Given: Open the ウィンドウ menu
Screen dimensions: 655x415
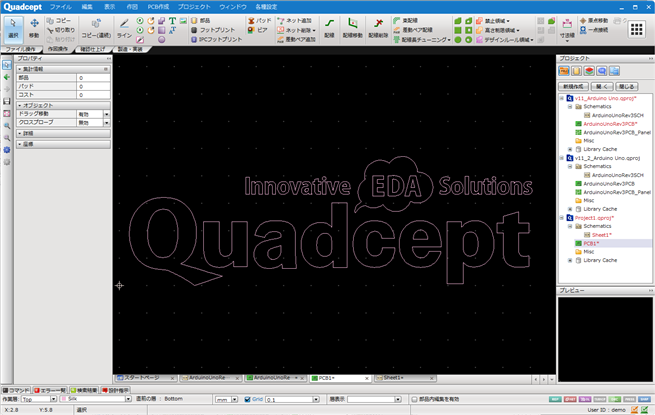Looking at the screenshot, I should 233,7.
